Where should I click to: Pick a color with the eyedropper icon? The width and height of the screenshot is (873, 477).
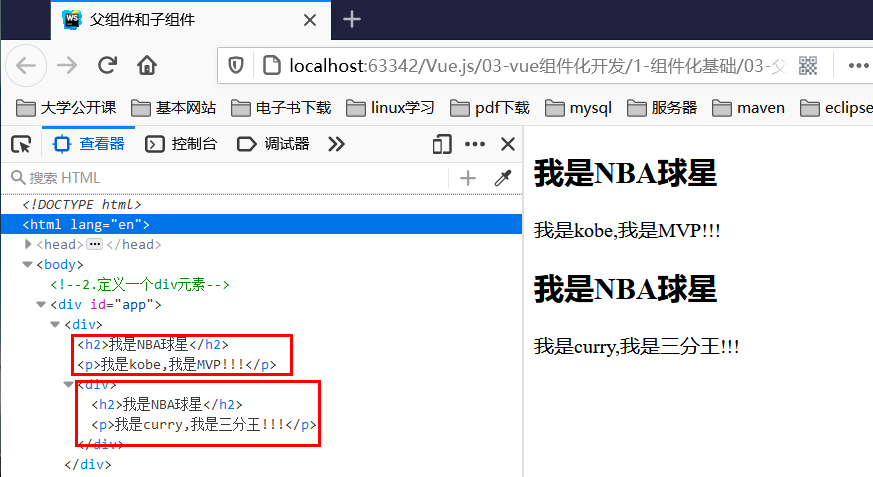503,178
